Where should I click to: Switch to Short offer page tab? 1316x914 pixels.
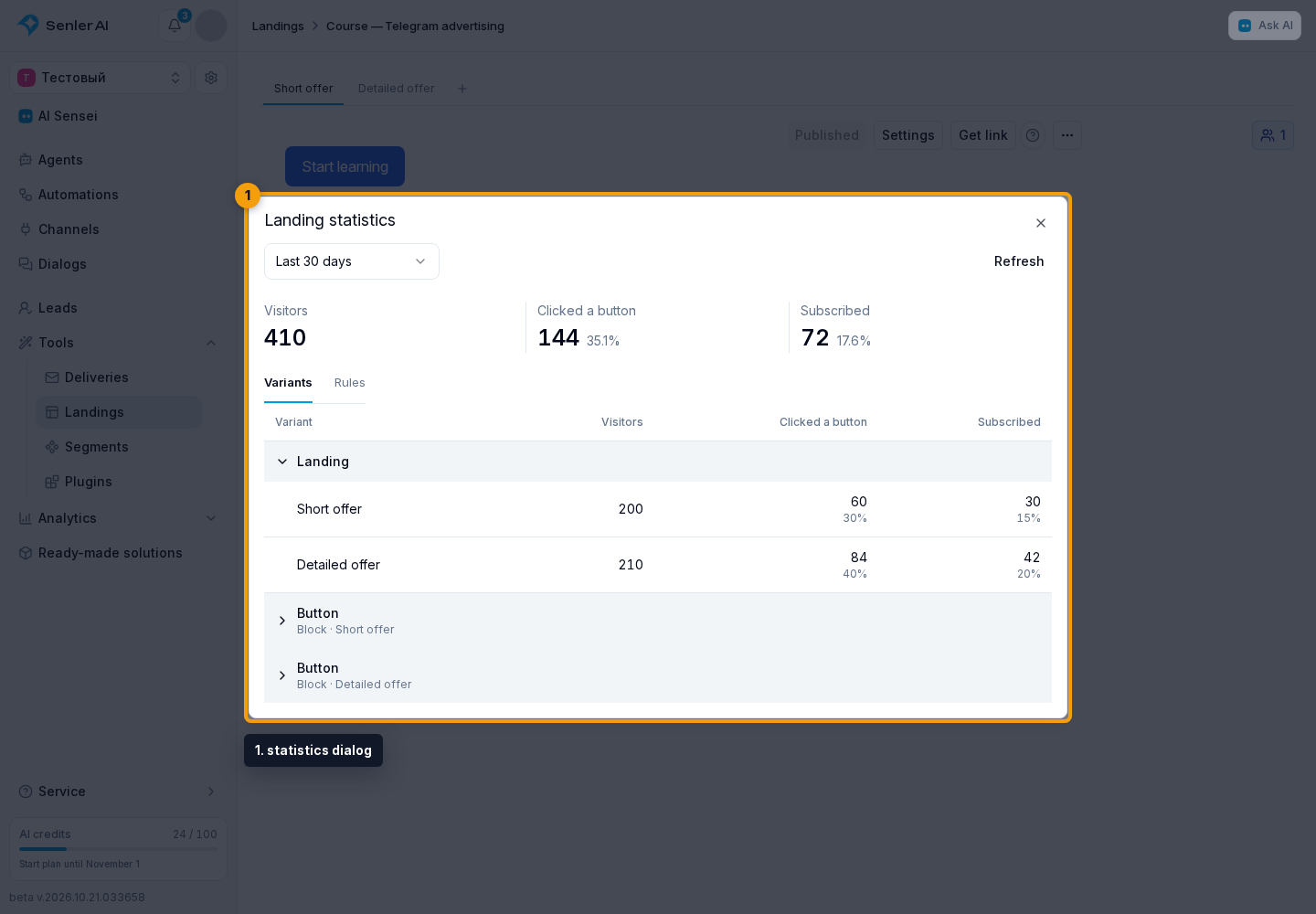pyautogui.click(x=303, y=89)
